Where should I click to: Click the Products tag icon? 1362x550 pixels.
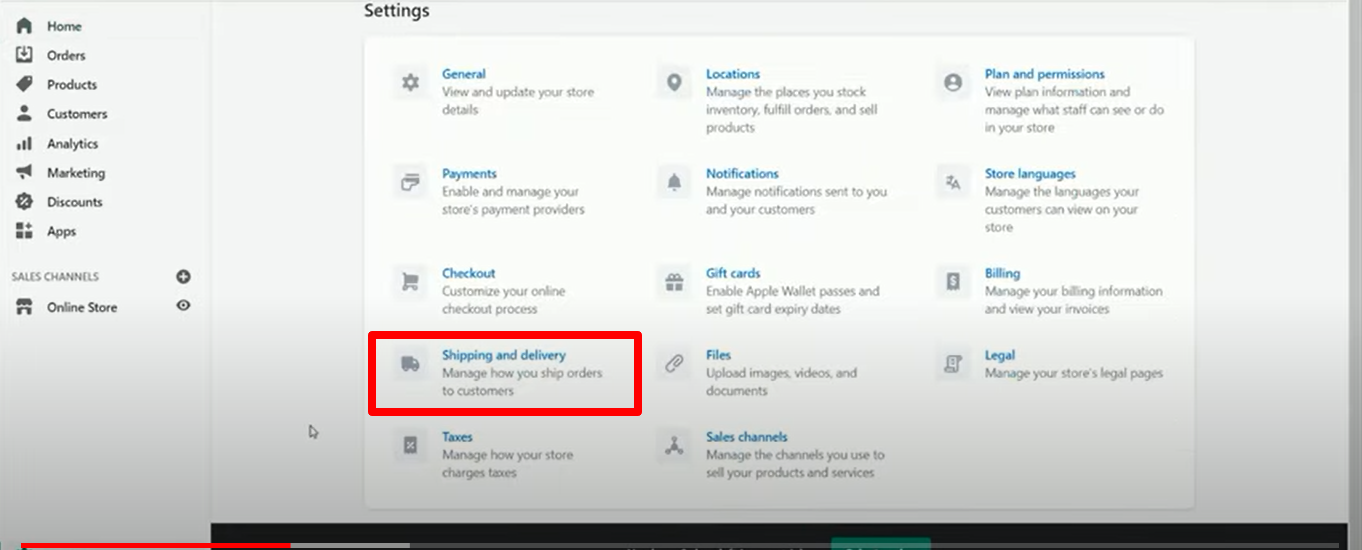24,84
